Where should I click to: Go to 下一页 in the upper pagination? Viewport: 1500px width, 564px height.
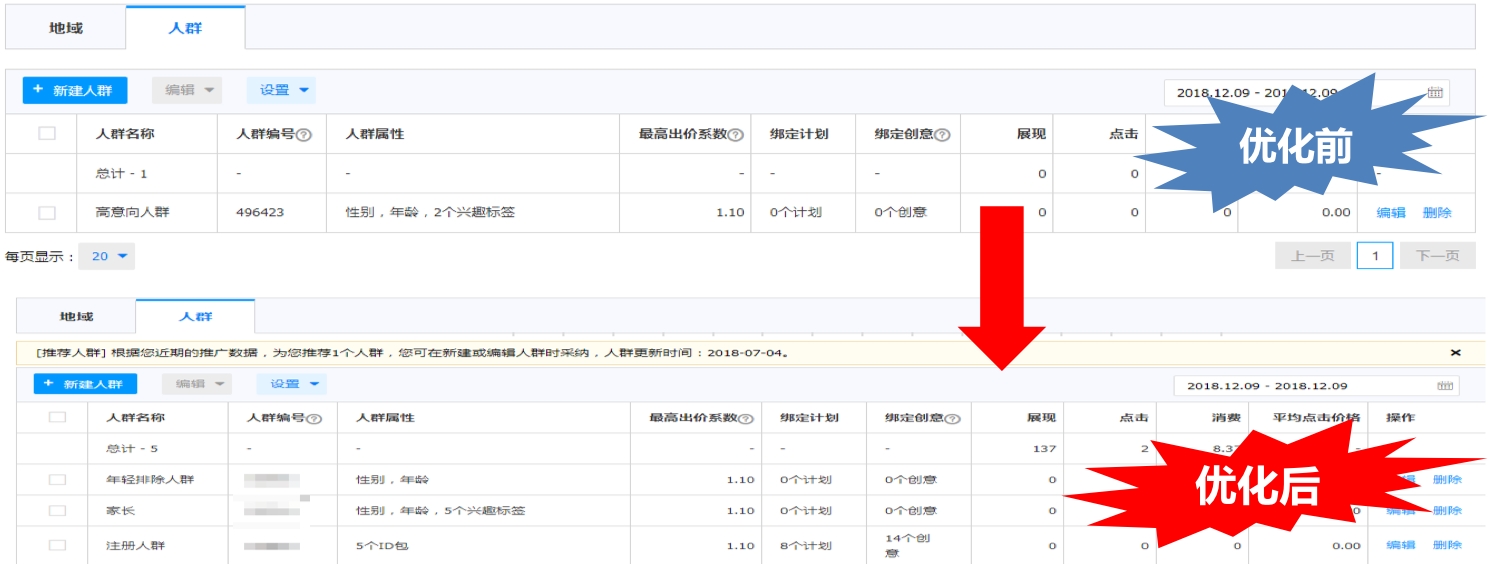(1437, 256)
